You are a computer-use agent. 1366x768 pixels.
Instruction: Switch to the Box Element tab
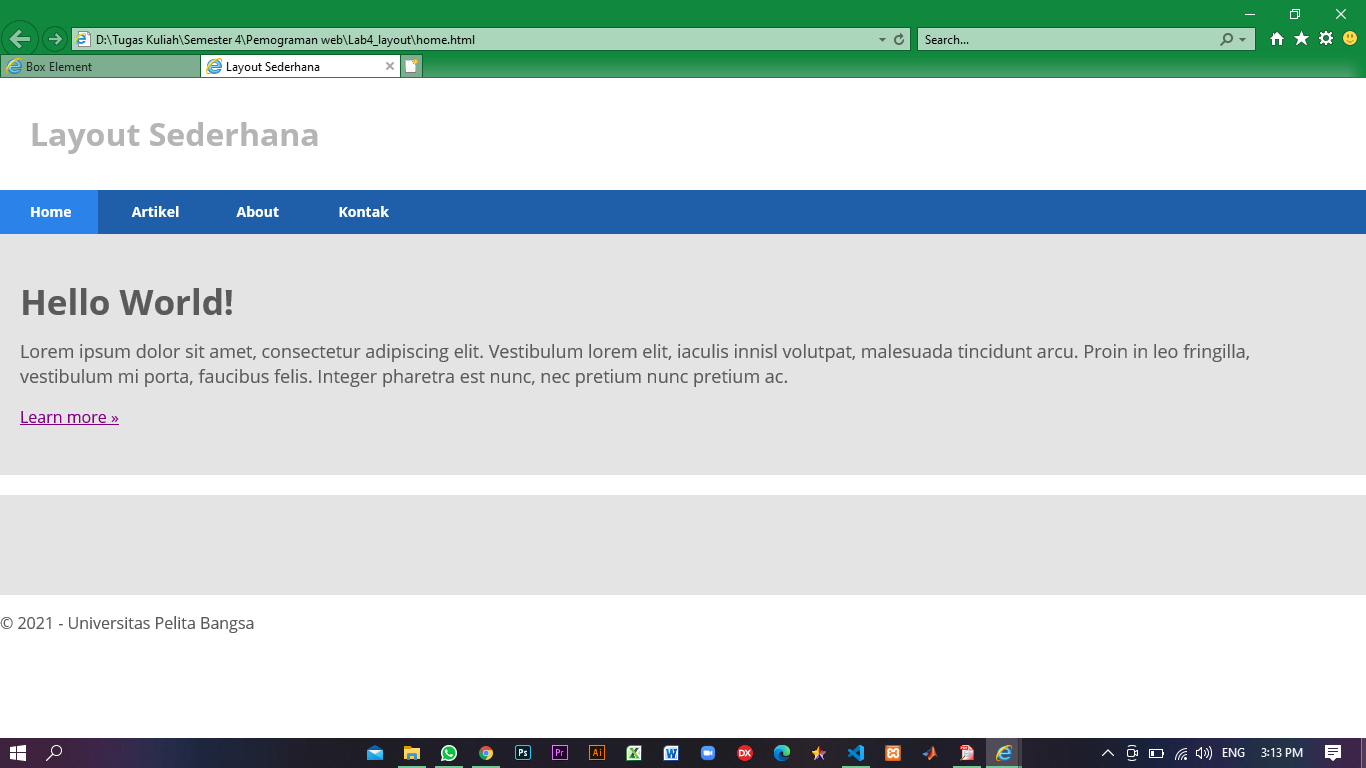tap(100, 66)
